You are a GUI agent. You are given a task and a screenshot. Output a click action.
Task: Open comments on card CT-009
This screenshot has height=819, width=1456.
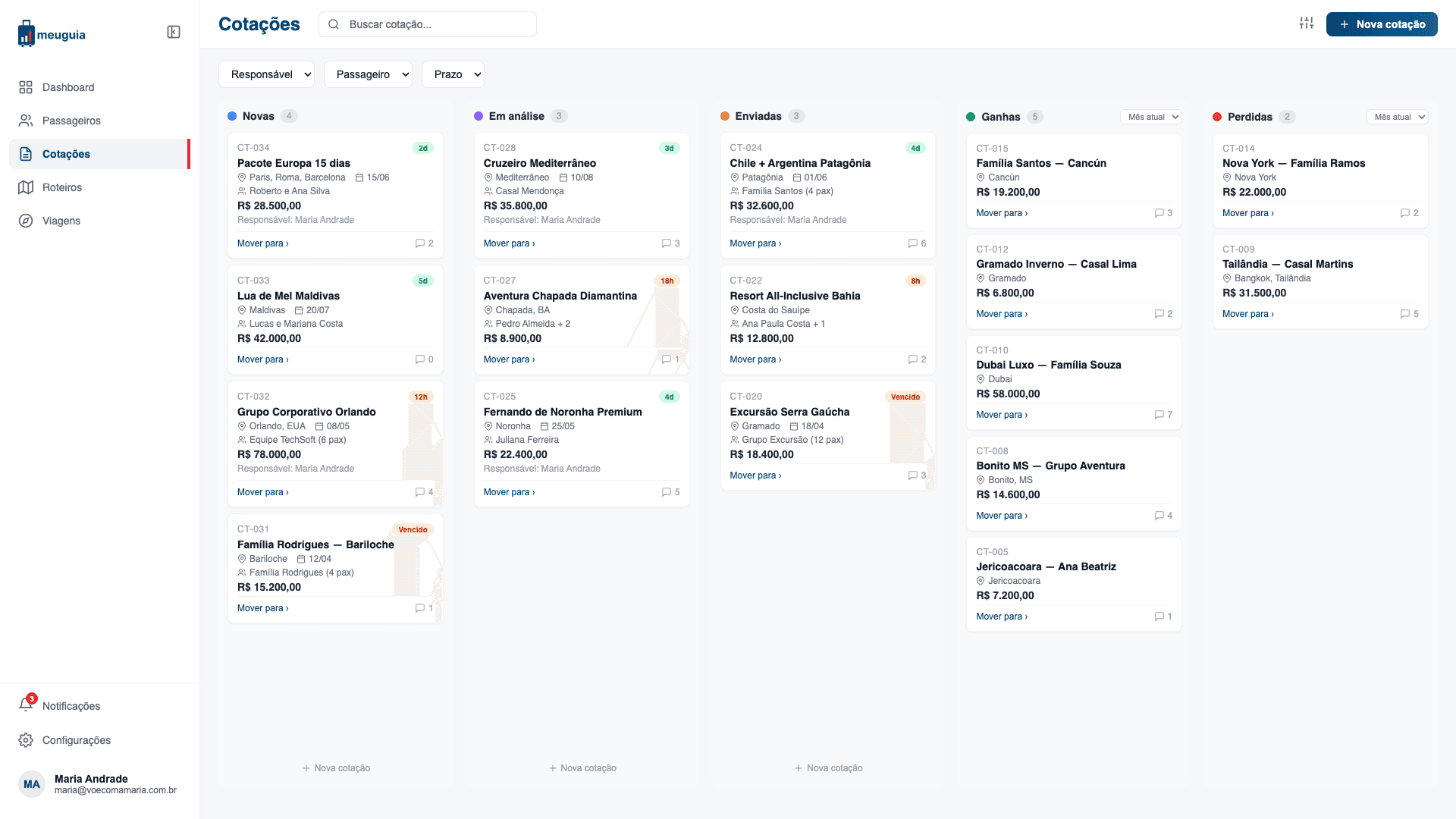1409,314
